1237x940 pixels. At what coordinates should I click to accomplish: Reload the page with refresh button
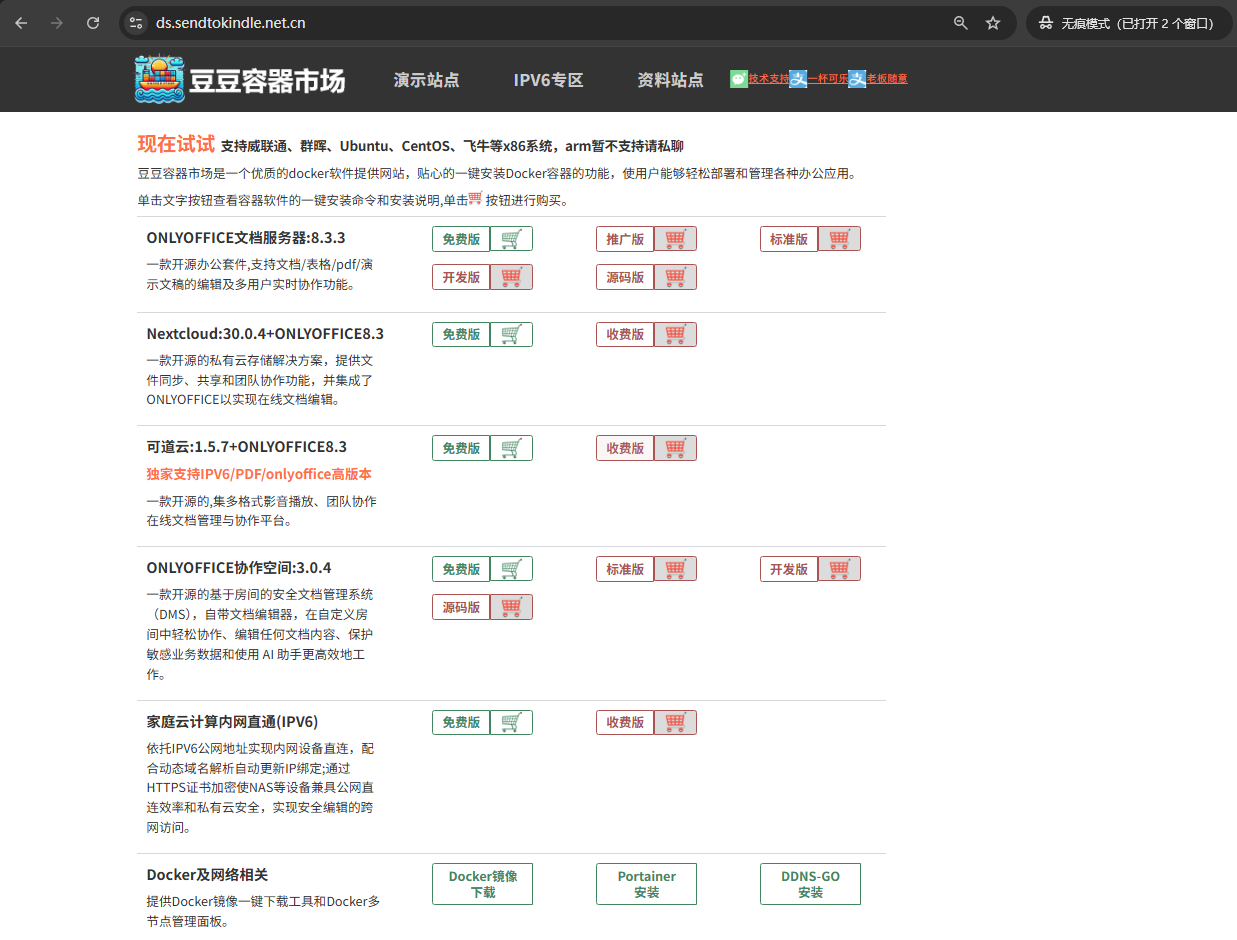click(x=93, y=23)
